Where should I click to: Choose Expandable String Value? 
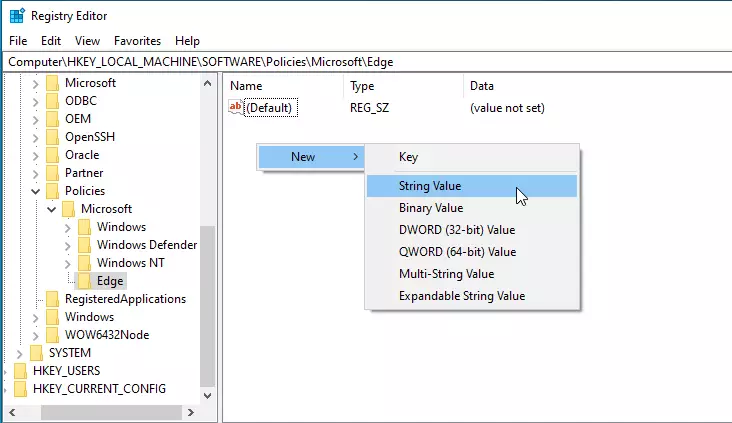[472, 296]
